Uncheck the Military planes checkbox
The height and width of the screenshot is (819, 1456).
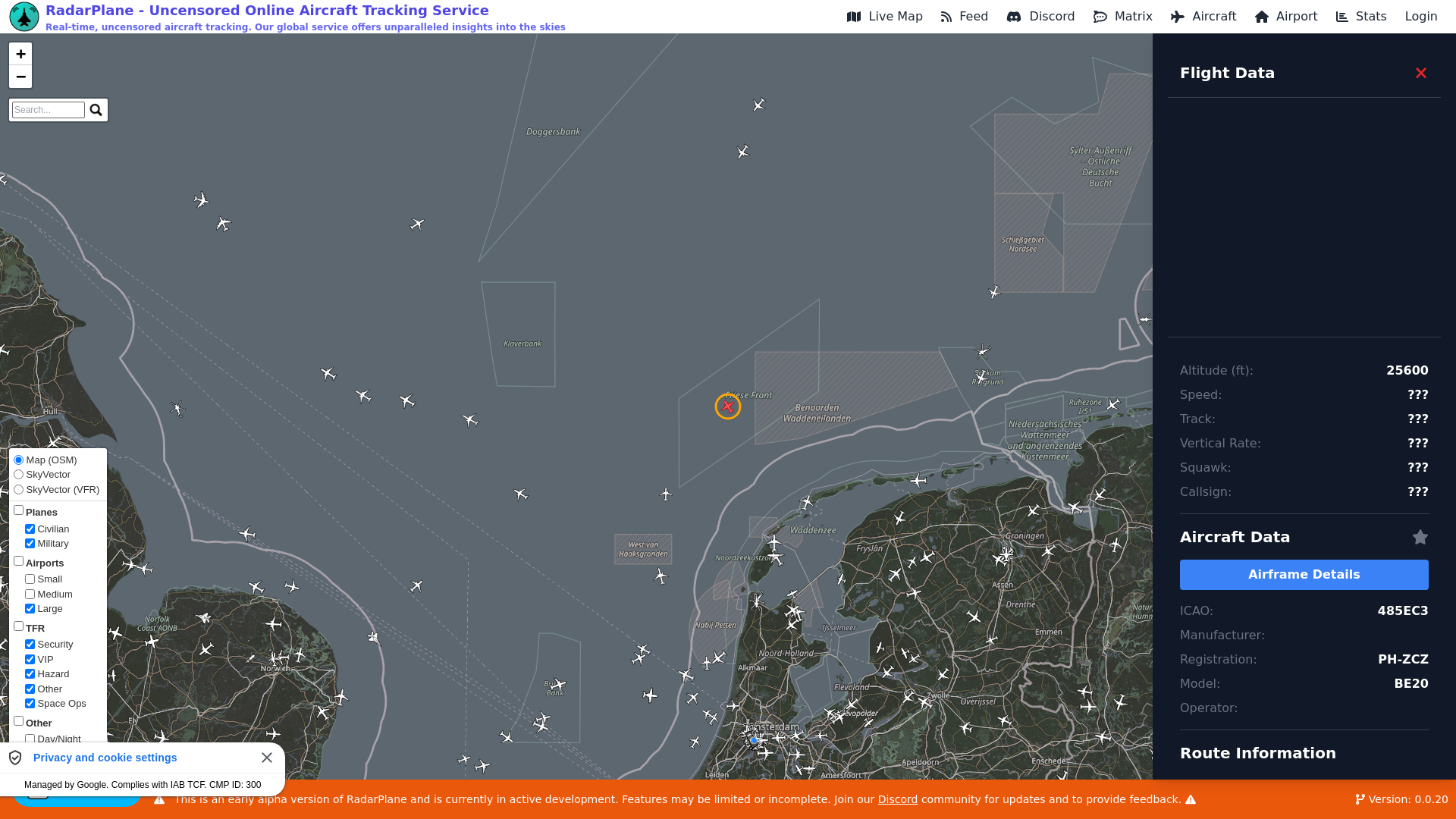point(30,544)
